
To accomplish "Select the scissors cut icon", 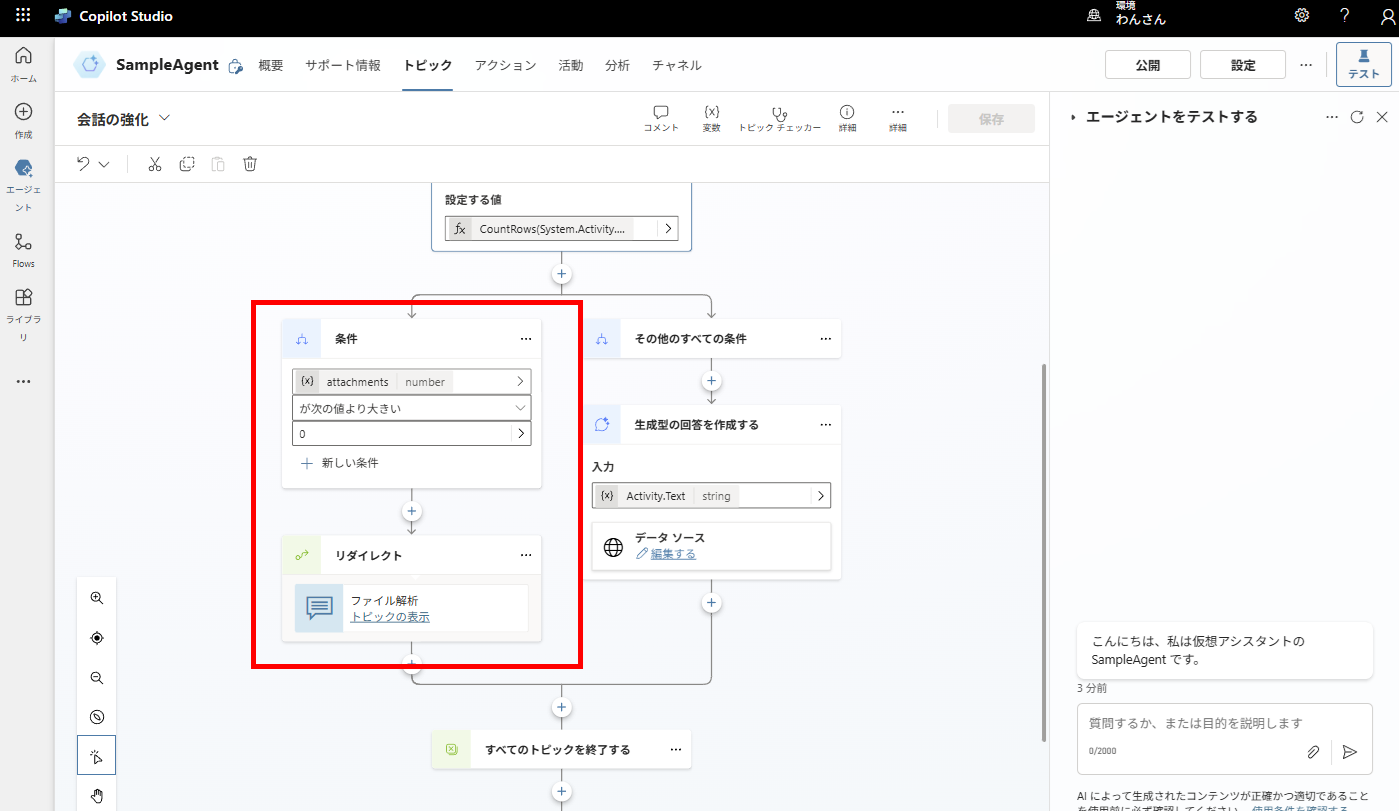I will 155,163.
